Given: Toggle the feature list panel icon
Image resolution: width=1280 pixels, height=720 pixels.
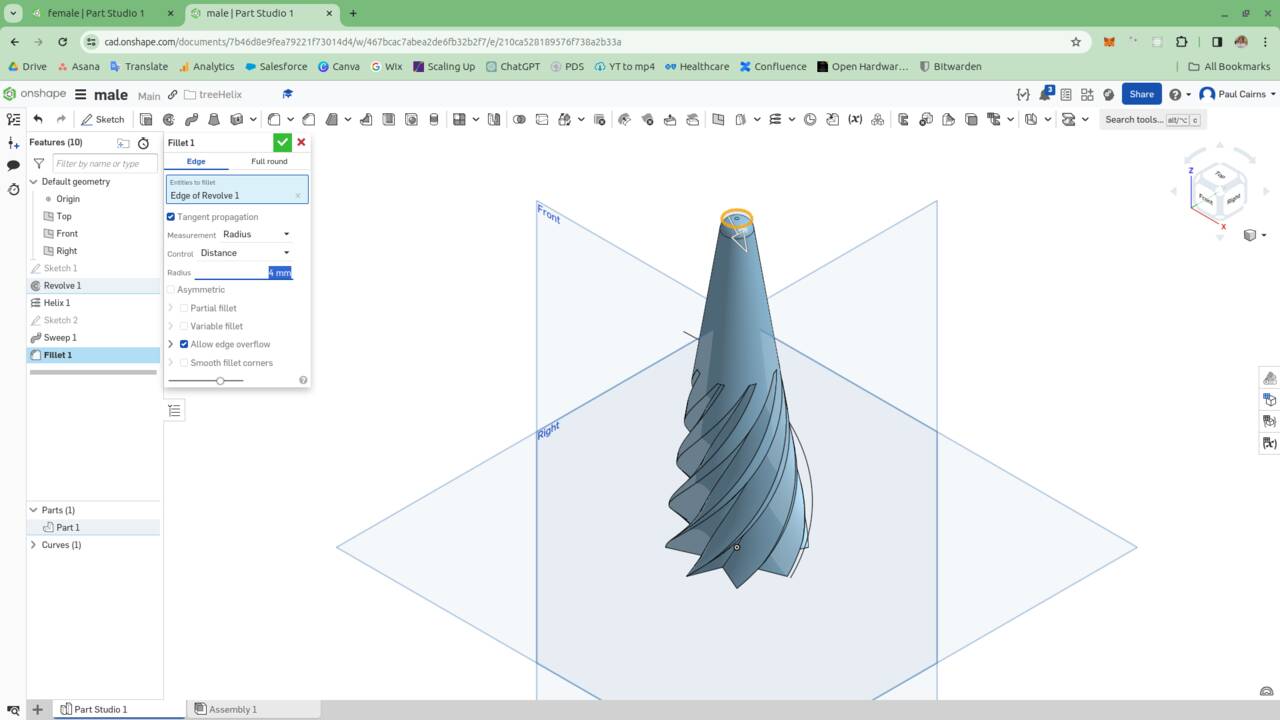Looking at the screenshot, I should [x=13, y=119].
